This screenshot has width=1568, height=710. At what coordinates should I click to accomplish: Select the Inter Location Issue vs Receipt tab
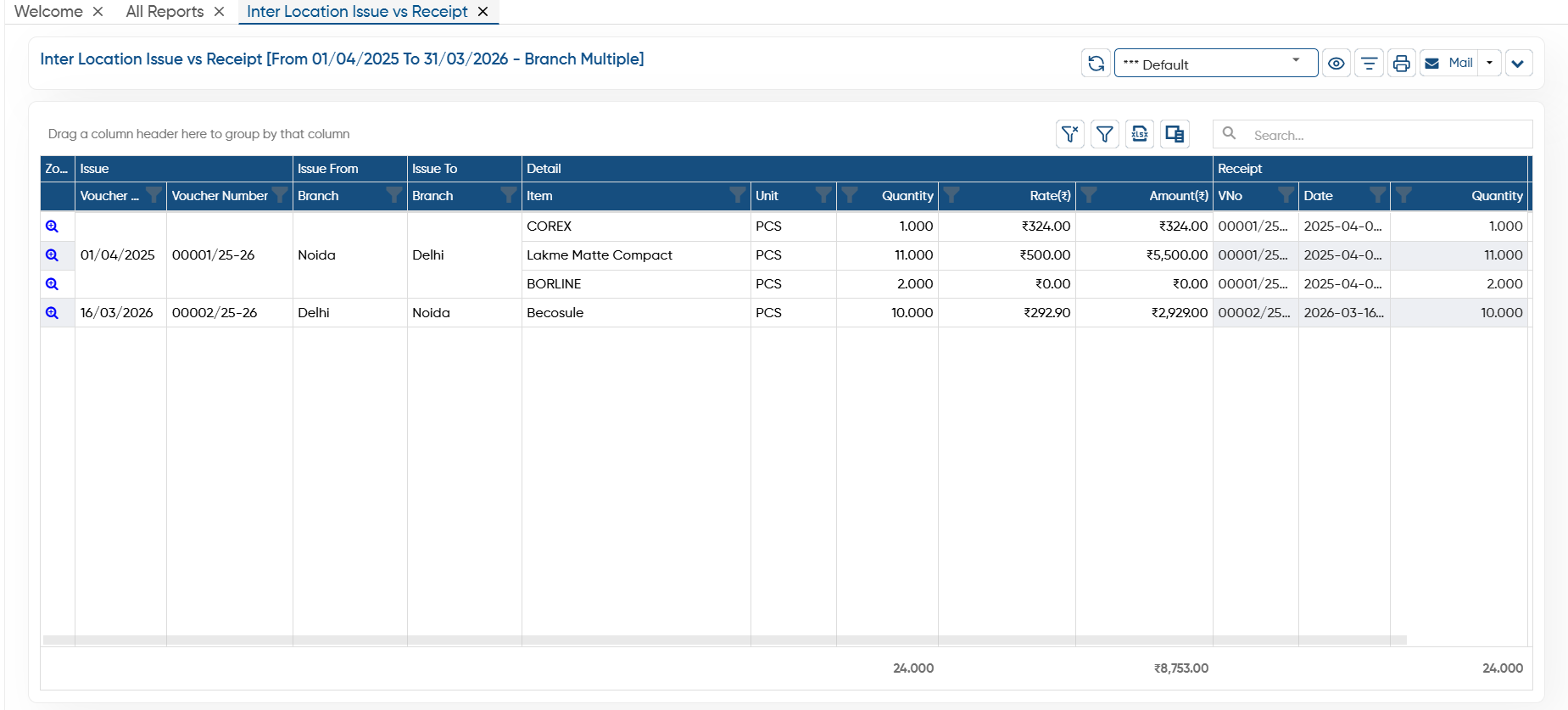(x=357, y=12)
